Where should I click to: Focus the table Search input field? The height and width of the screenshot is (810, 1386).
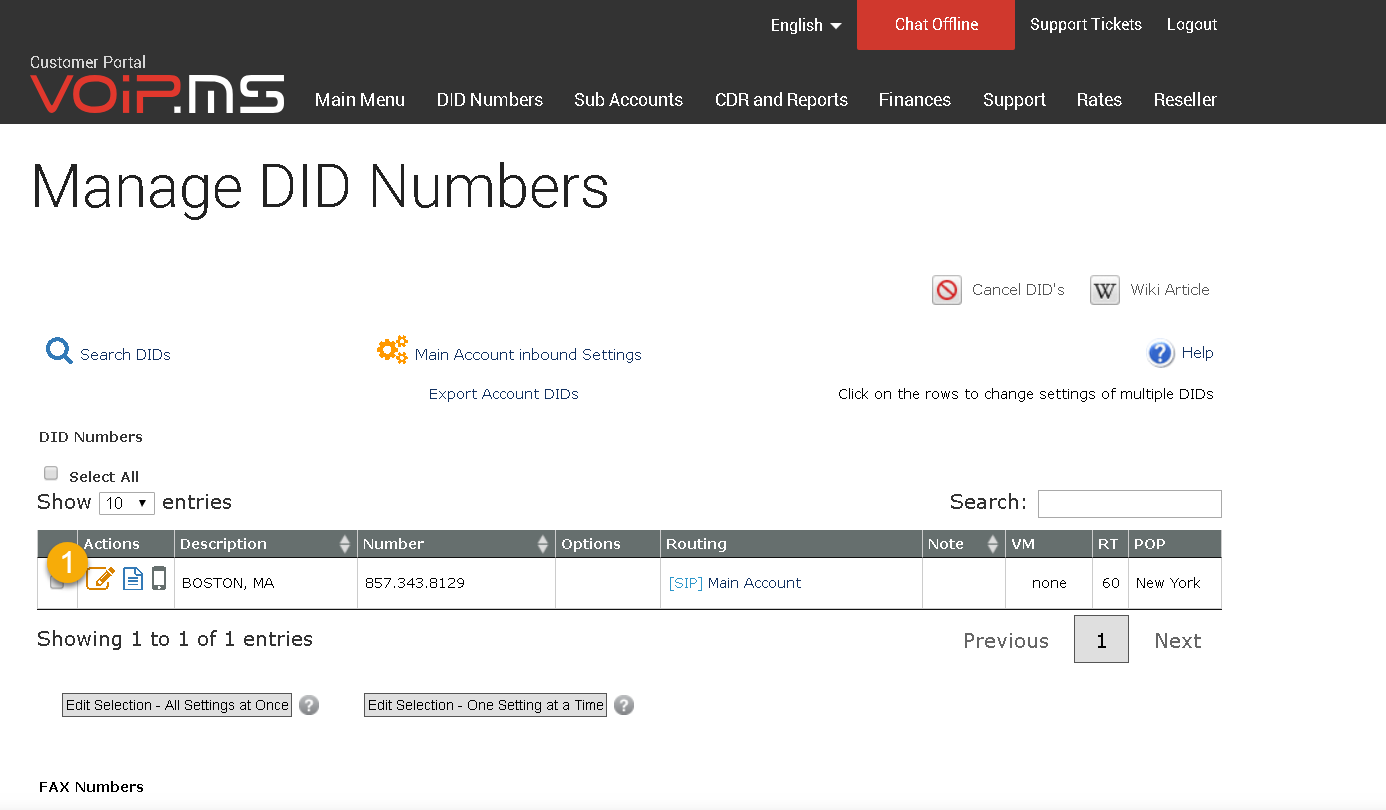(1130, 504)
